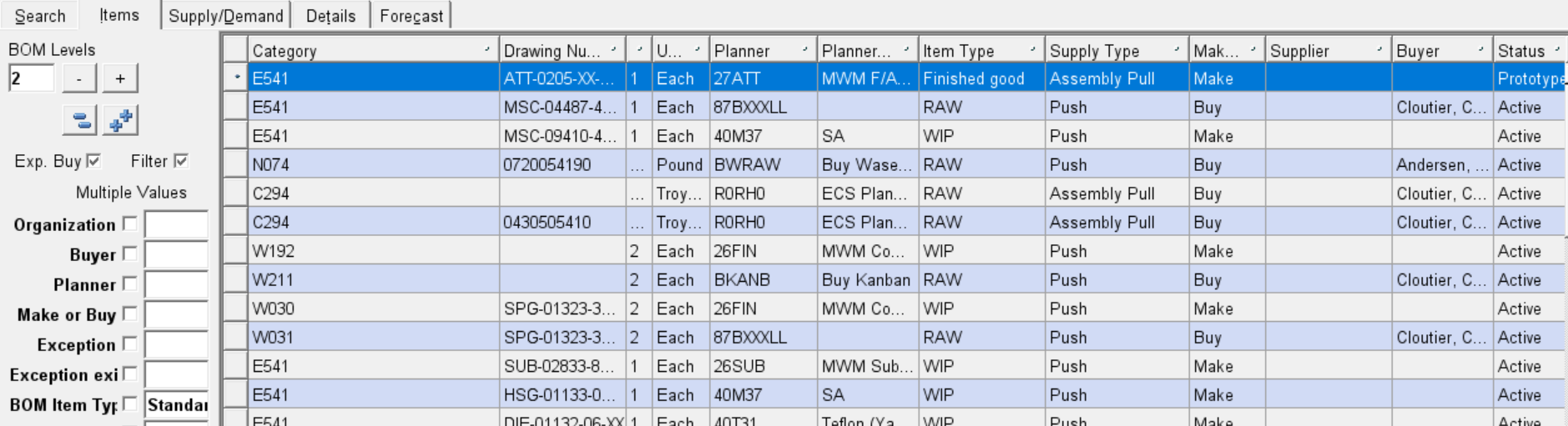Toggle the Filter checkbox
1568x426 pixels.
pos(181,160)
